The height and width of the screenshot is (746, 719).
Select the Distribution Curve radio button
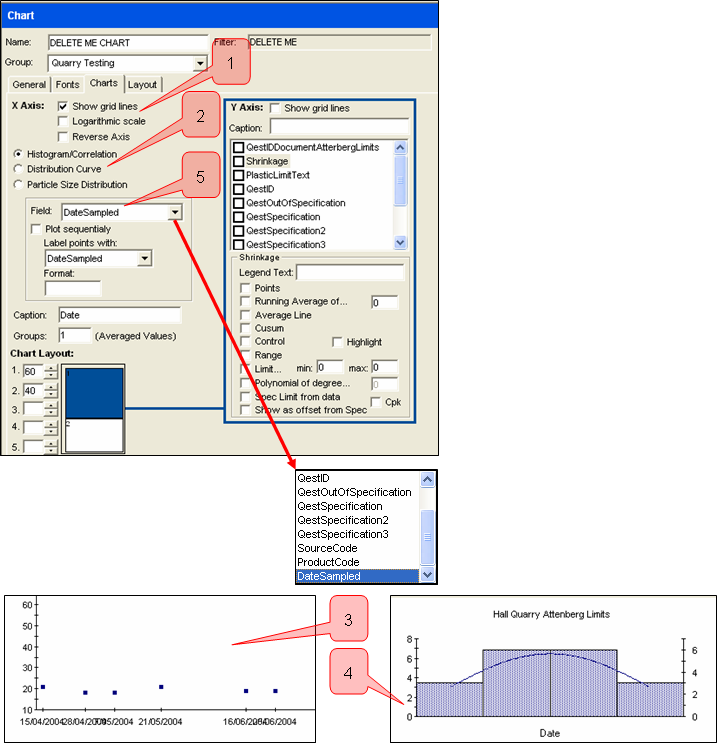click(18, 169)
